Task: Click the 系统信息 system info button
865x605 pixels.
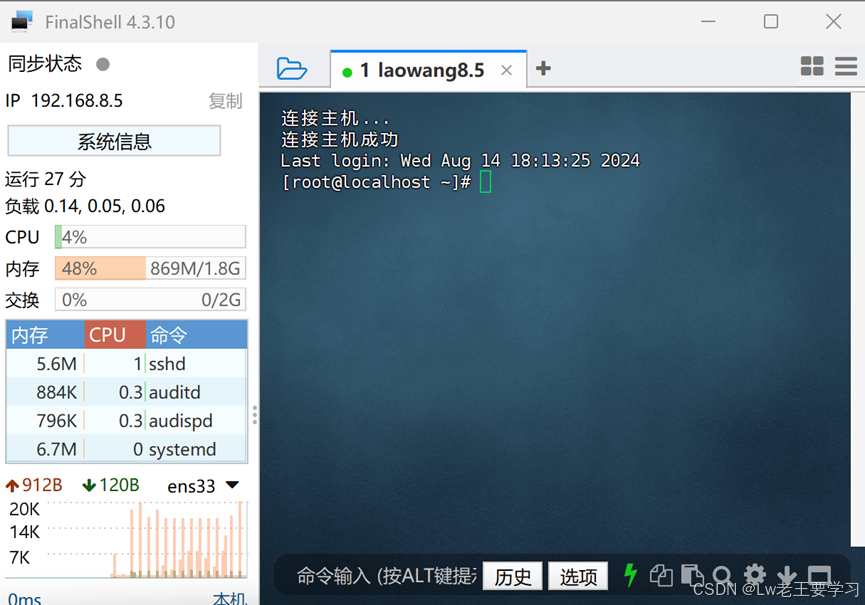Action: (x=114, y=140)
